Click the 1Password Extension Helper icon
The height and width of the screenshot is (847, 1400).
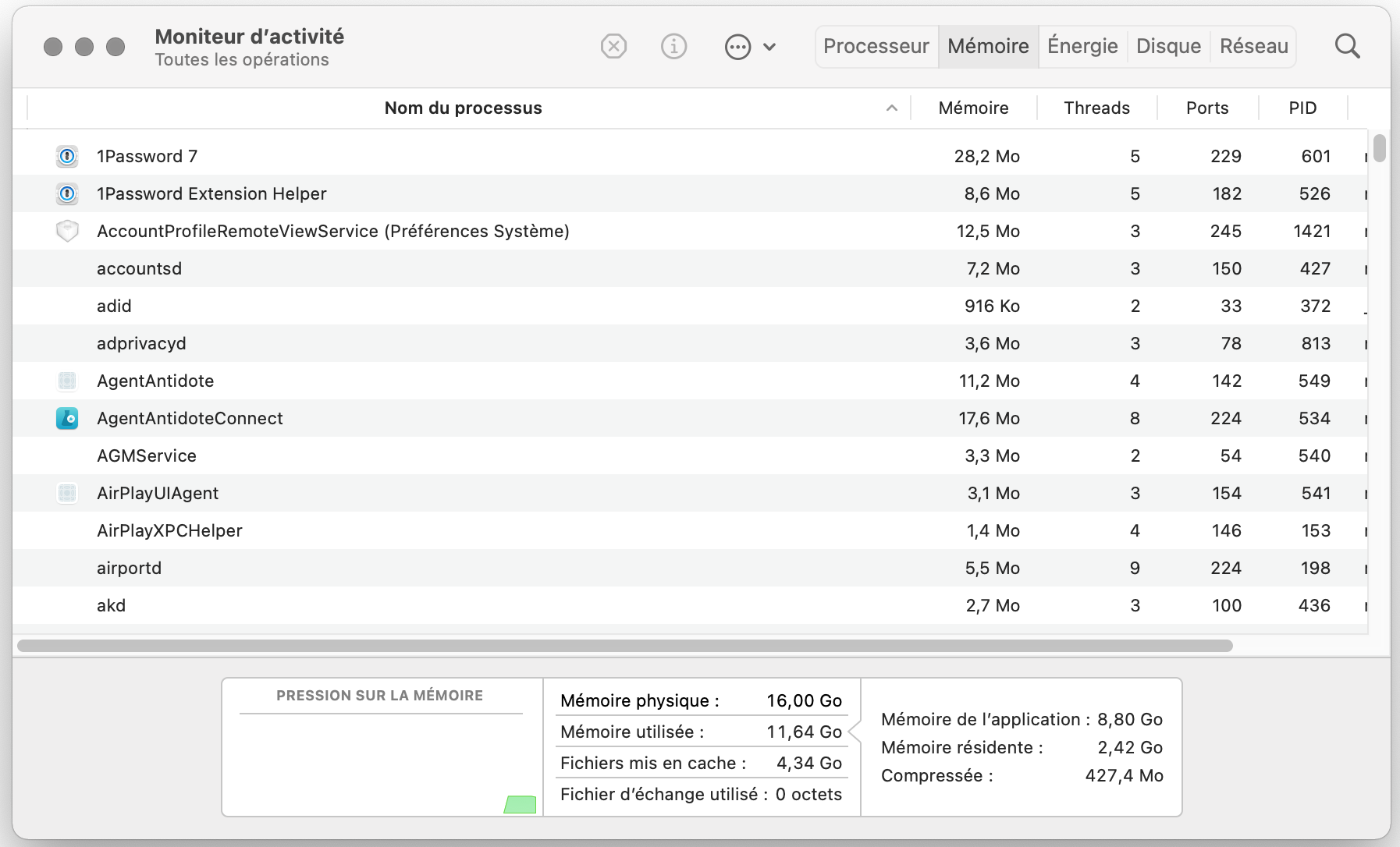[x=68, y=194]
